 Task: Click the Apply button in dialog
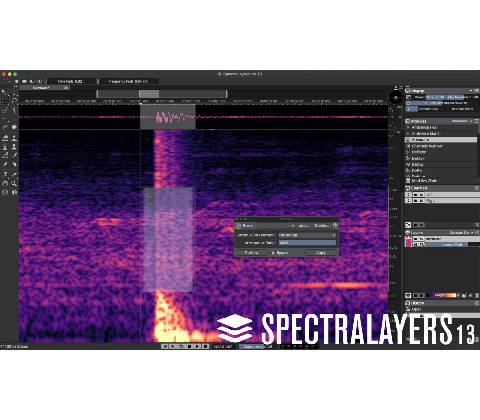[x=321, y=253]
